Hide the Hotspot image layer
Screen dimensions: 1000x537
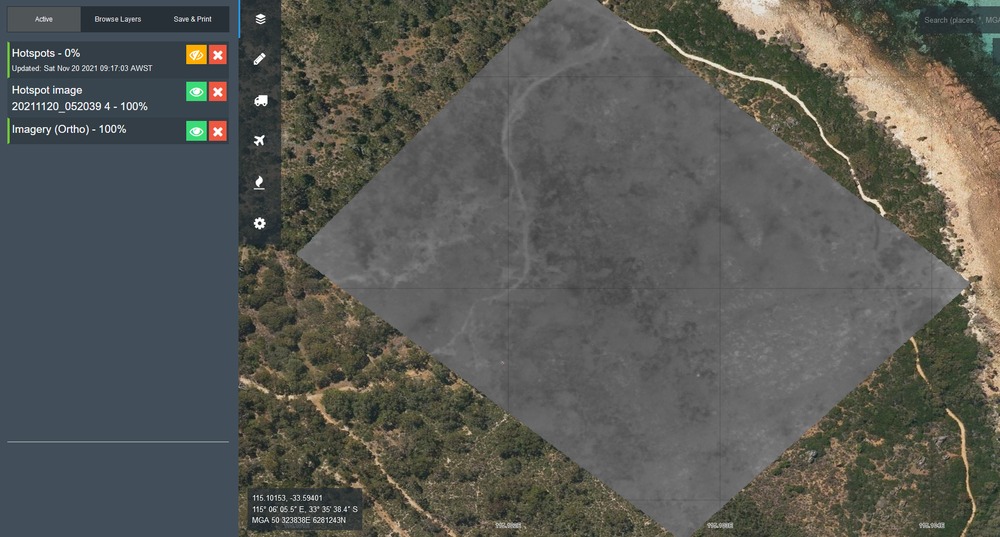(196, 92)
